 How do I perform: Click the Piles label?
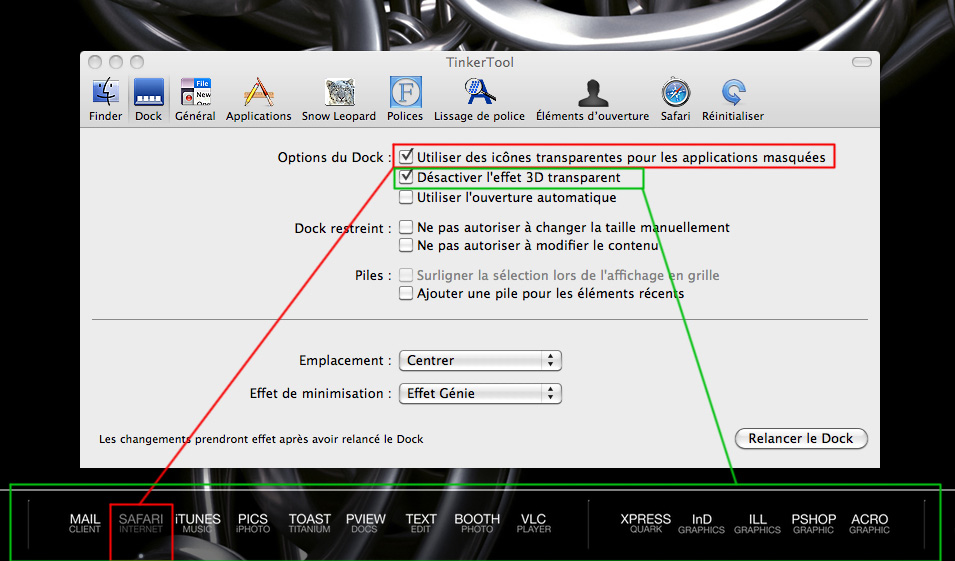[373, 275]
